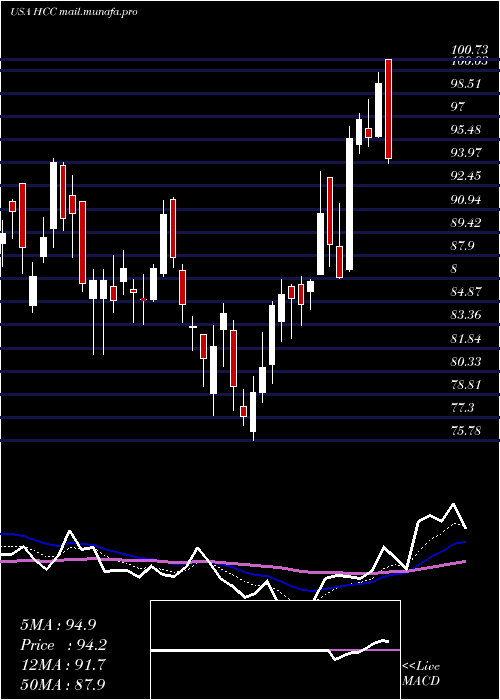Click the 84.87 price axis label
Screen dimensions: 500x700
[x=466, y=292]
